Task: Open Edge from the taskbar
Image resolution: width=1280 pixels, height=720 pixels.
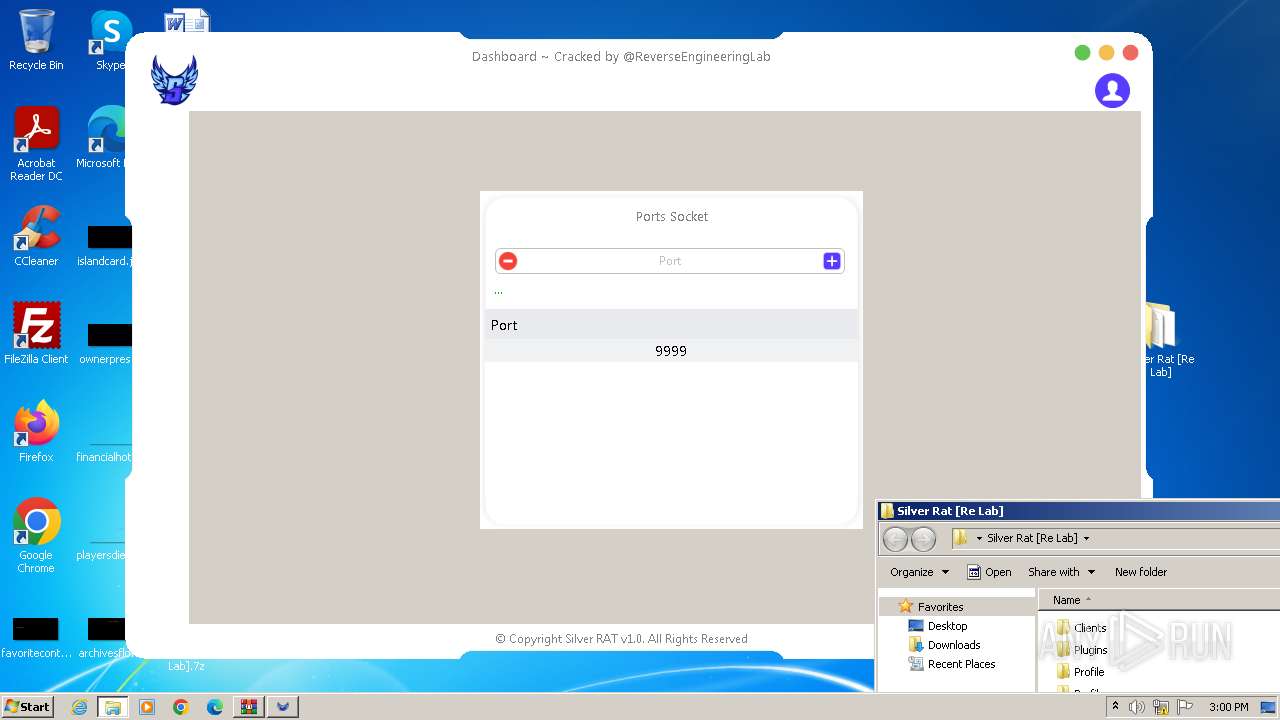Action: click(x=214, y=707)
